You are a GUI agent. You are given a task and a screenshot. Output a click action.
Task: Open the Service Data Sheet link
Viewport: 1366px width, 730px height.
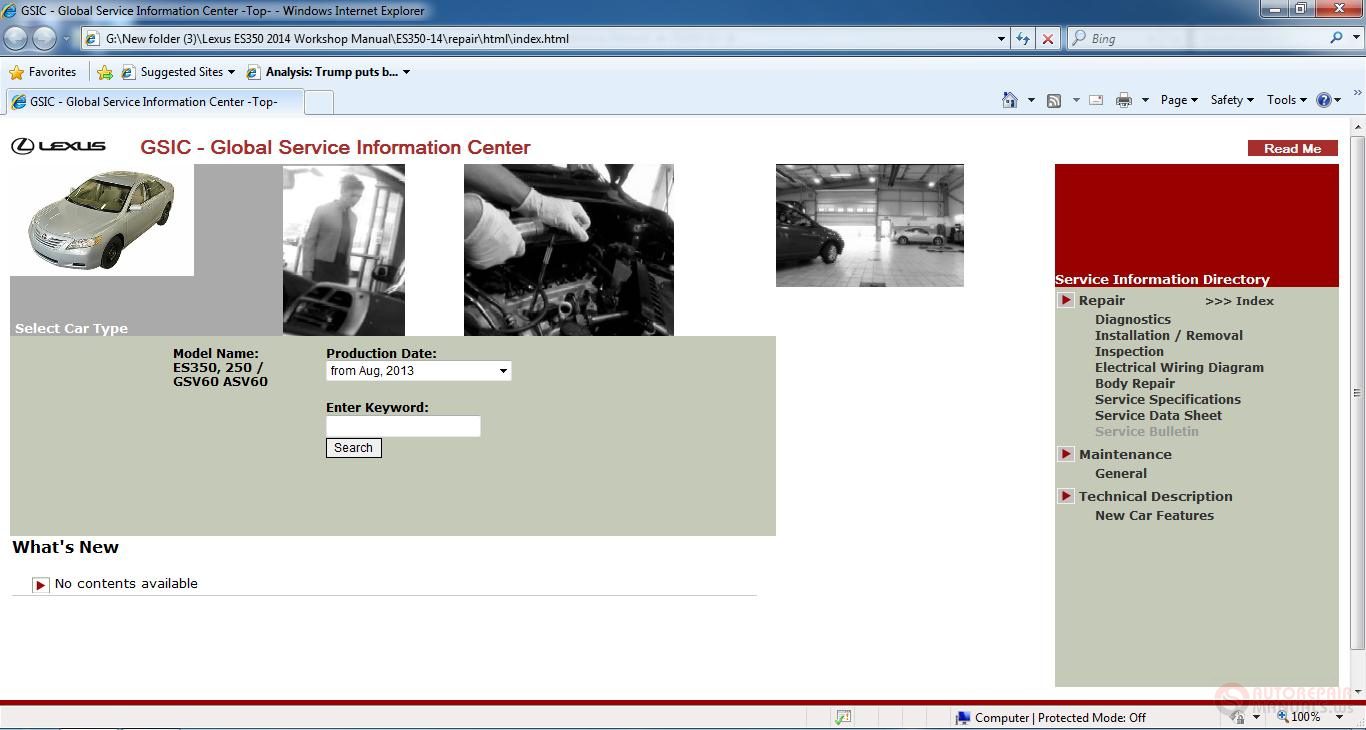click(x=1158, y=416)
